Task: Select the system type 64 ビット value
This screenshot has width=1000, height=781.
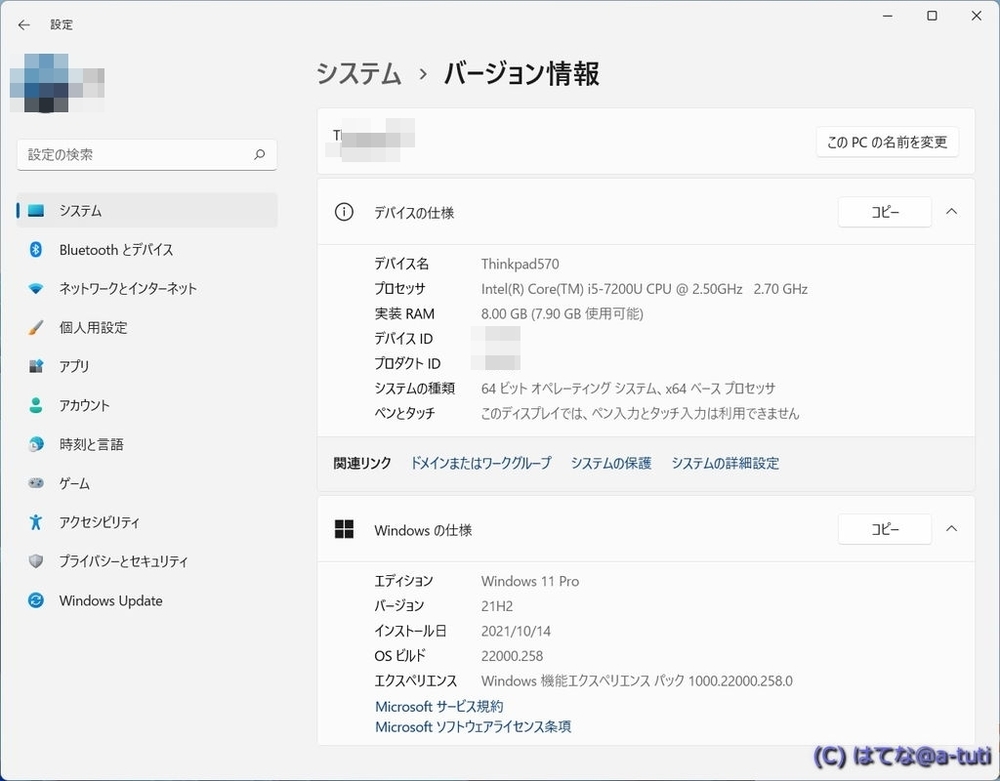Action: (x=628, y=388)
